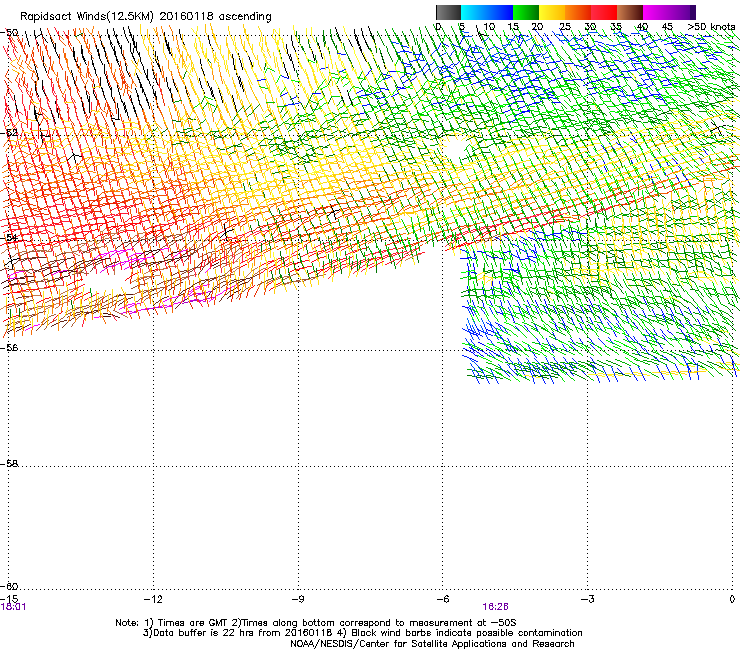Click the '-3' longitude axis label
The width and height of the screenshot is (740, 650).
click(x=587, y=599)
